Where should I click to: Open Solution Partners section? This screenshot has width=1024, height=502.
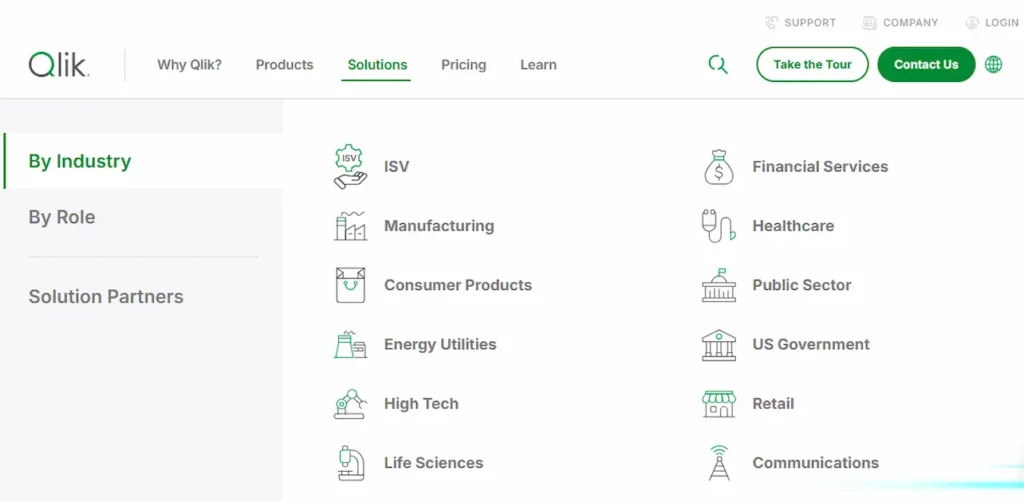pyautogui.click(x=106, y=296)
